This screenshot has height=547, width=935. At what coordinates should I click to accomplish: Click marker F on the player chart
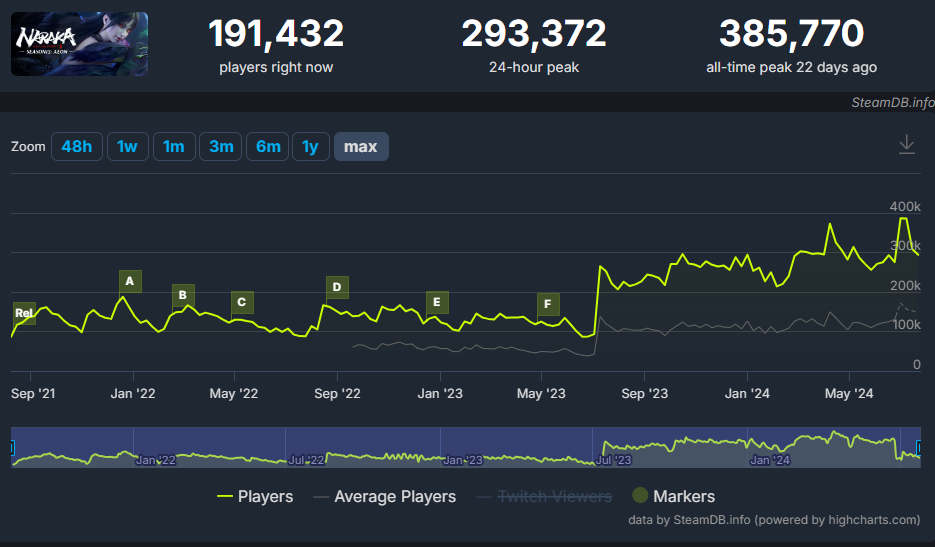[548, 304]
